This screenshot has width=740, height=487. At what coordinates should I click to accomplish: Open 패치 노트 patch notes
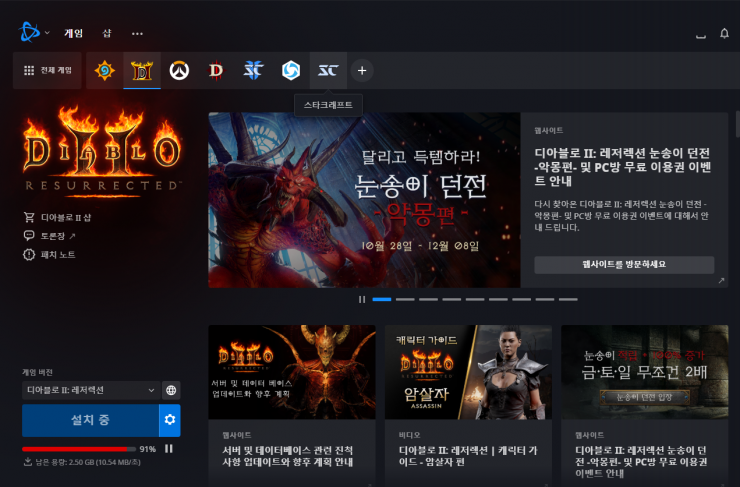[58, 255]
